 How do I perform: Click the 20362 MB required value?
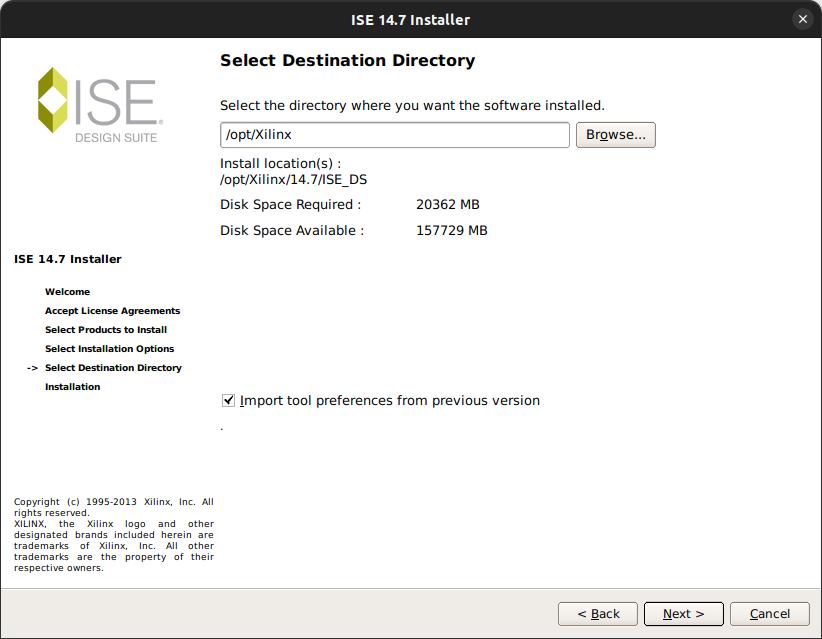(x=448, y=204)
